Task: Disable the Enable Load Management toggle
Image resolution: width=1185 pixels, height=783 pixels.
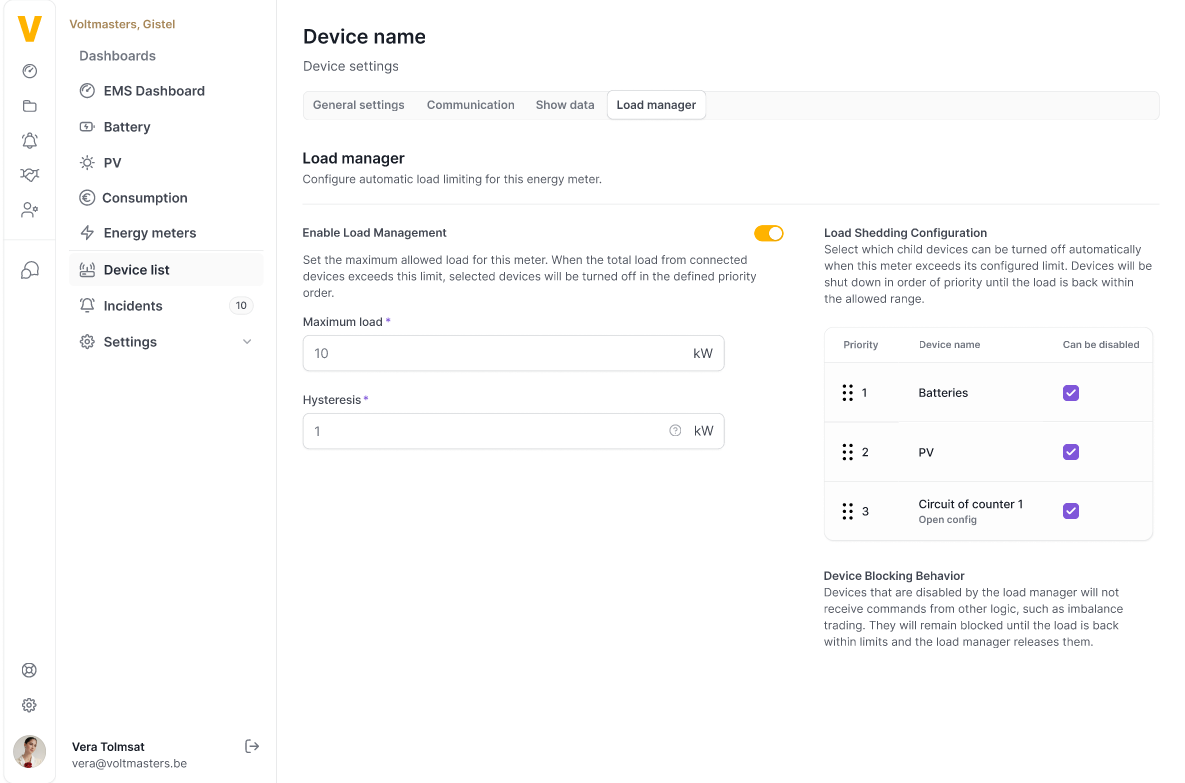Action: point(768,233)
